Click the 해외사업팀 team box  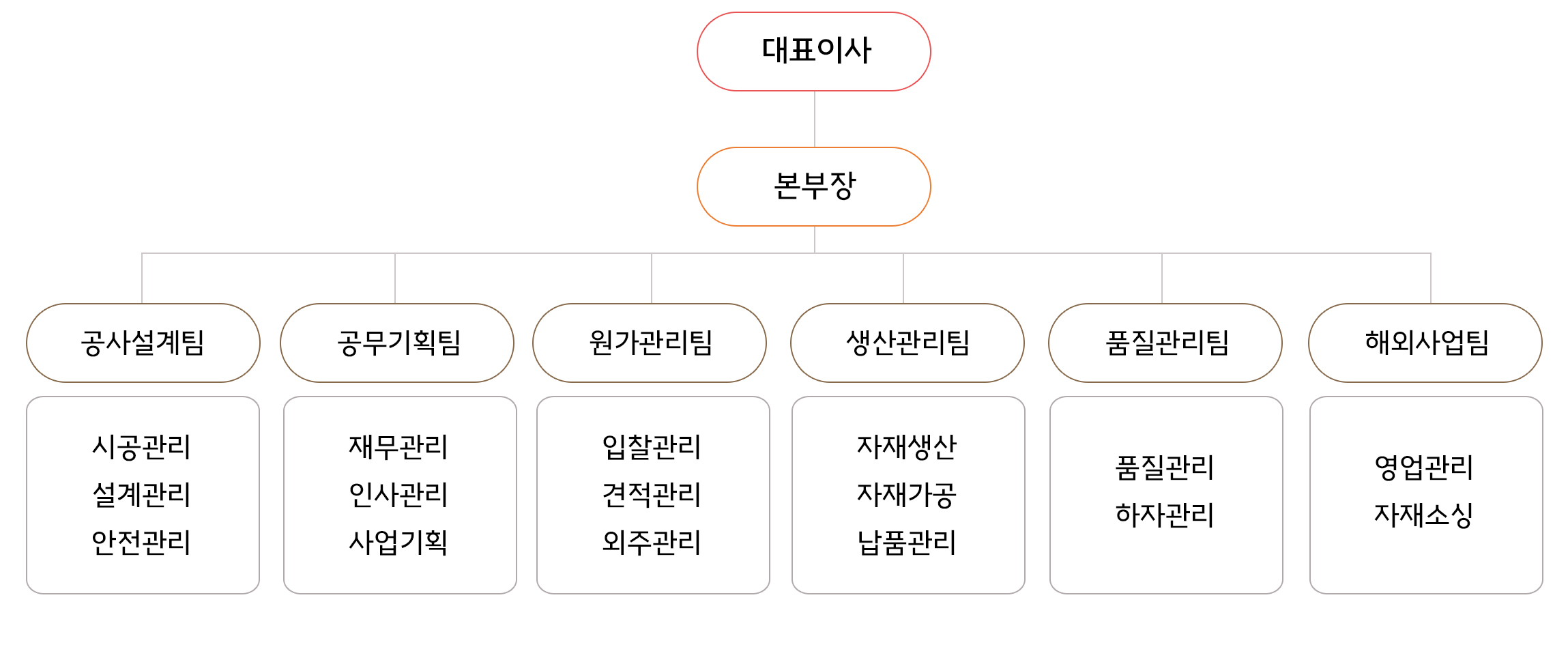point(1425,343)
